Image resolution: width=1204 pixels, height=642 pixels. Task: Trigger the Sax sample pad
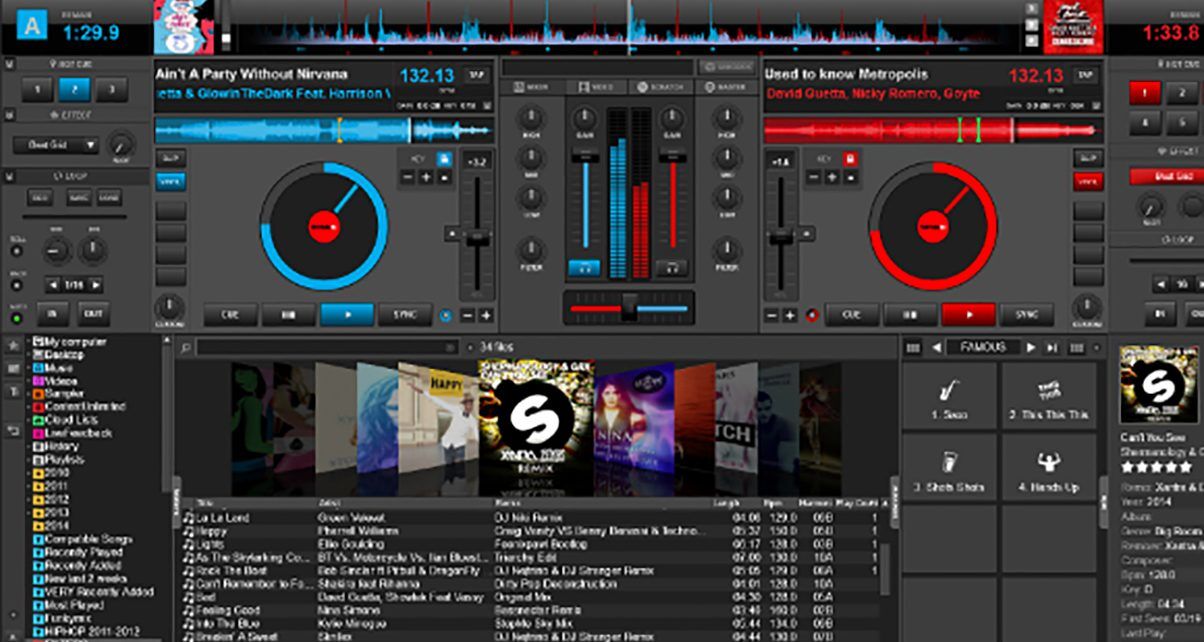tap(948, 396)
